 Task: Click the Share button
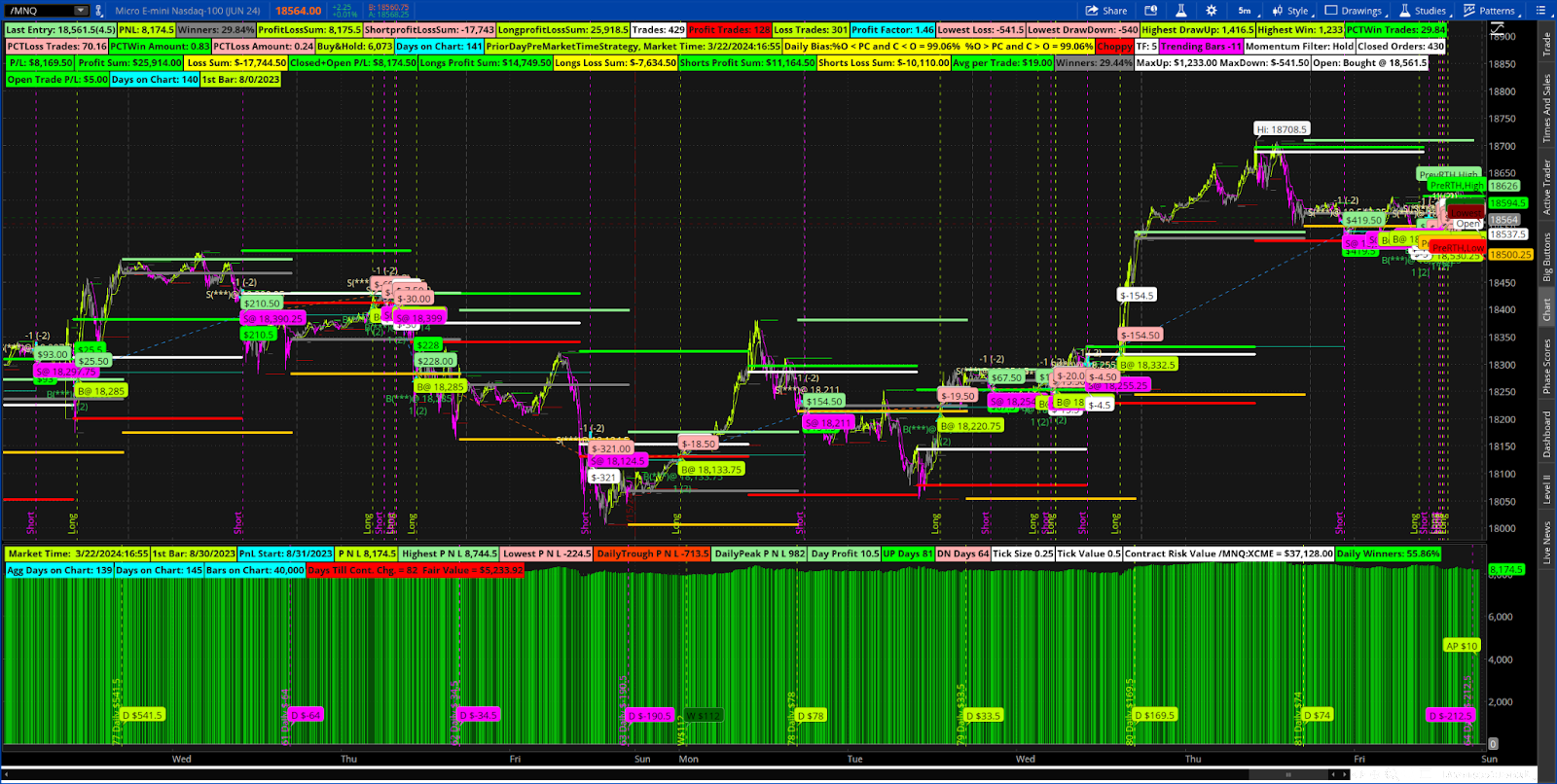[x=1106, y=11]
